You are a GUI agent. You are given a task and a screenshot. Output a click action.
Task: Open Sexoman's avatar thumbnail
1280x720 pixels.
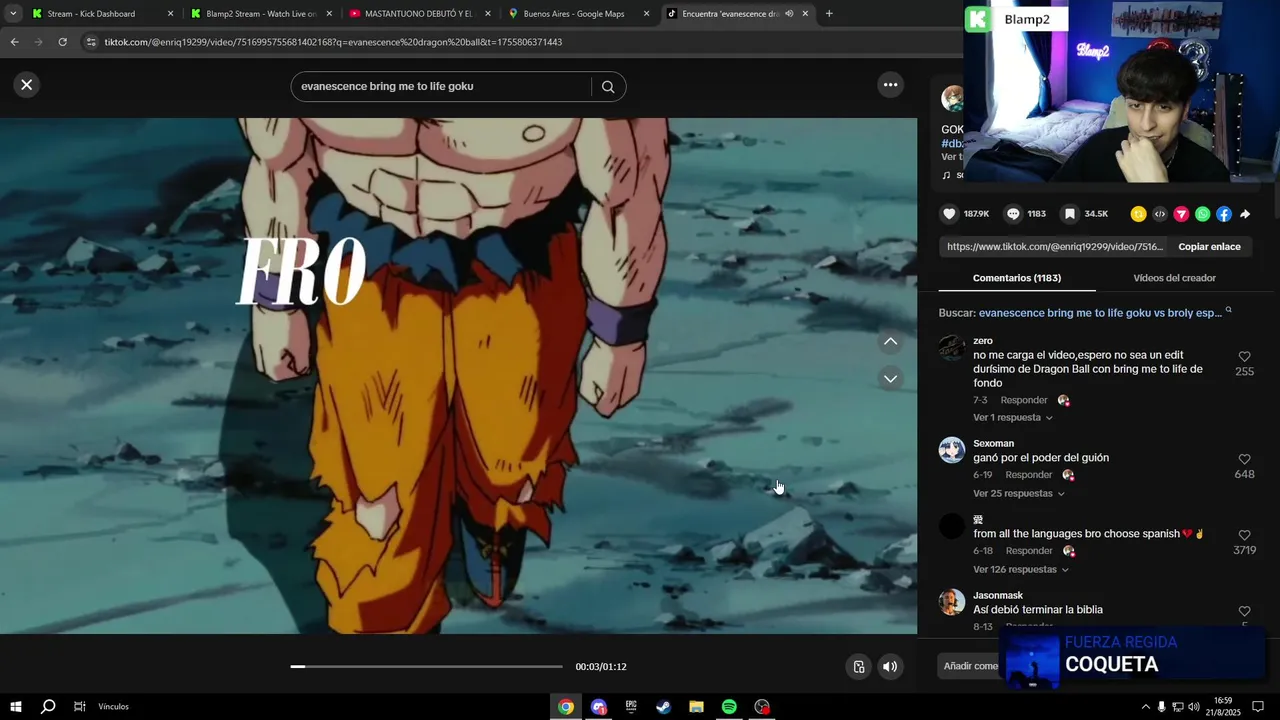coord(952,450)
